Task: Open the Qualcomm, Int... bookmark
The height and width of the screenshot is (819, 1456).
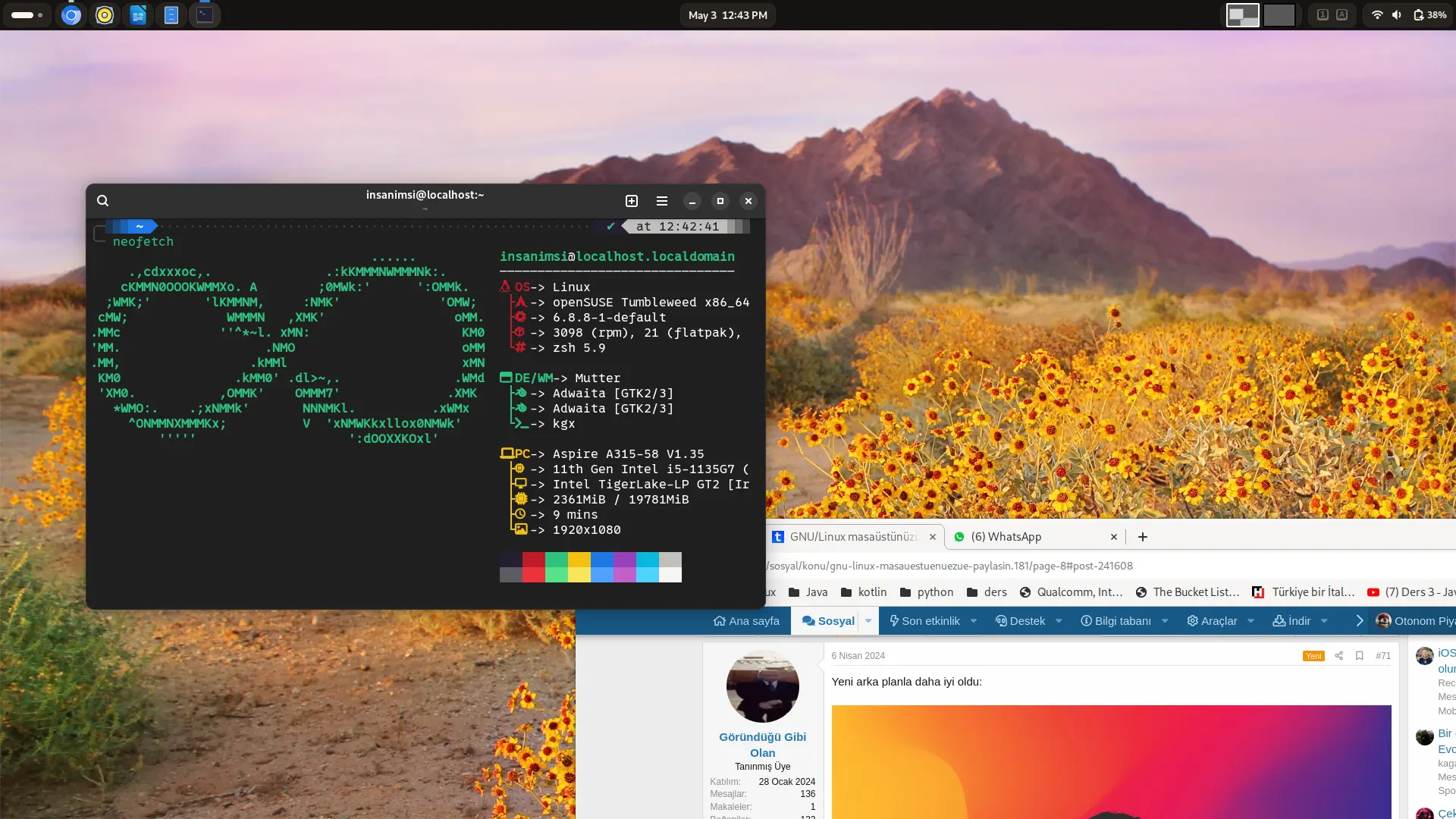Action: (x=1071, y=592)
